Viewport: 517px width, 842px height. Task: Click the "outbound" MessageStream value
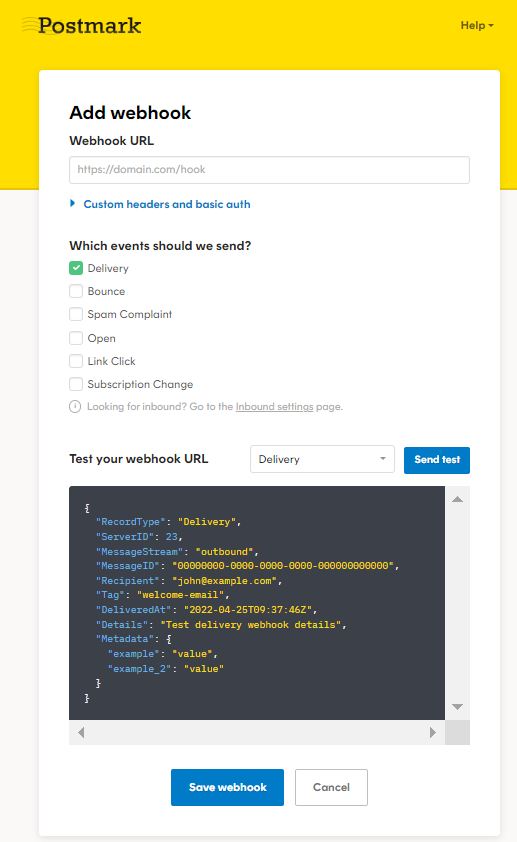click(224, 551)
